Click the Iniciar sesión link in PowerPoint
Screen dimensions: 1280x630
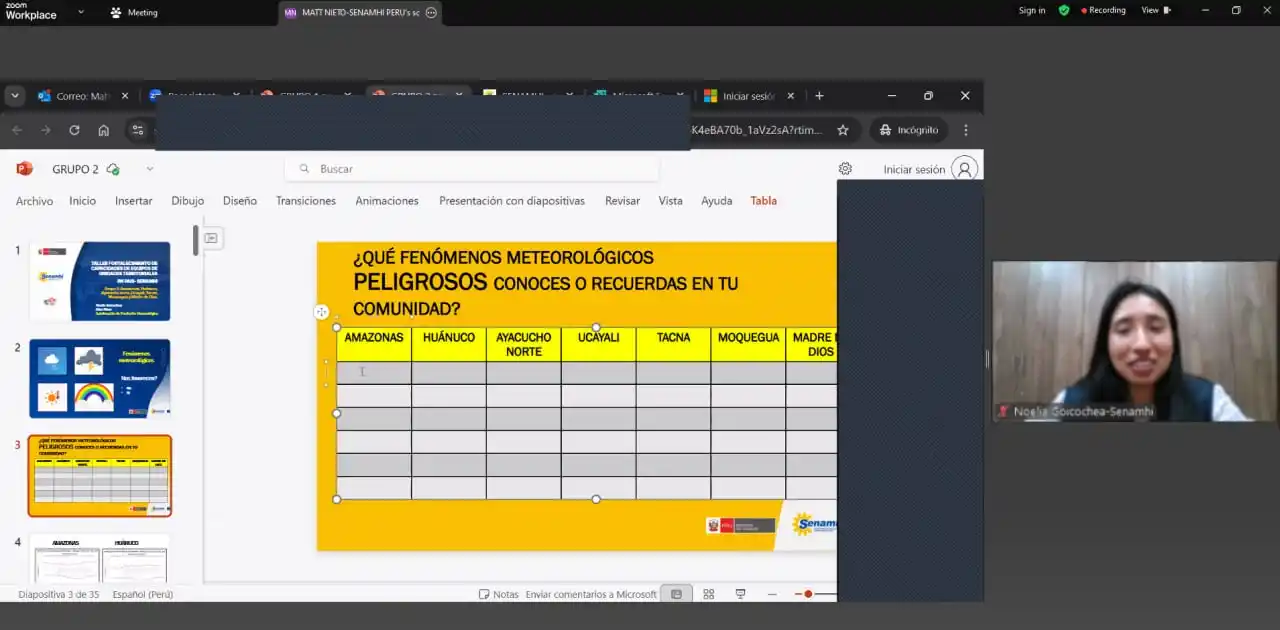[x=914, y=169]
